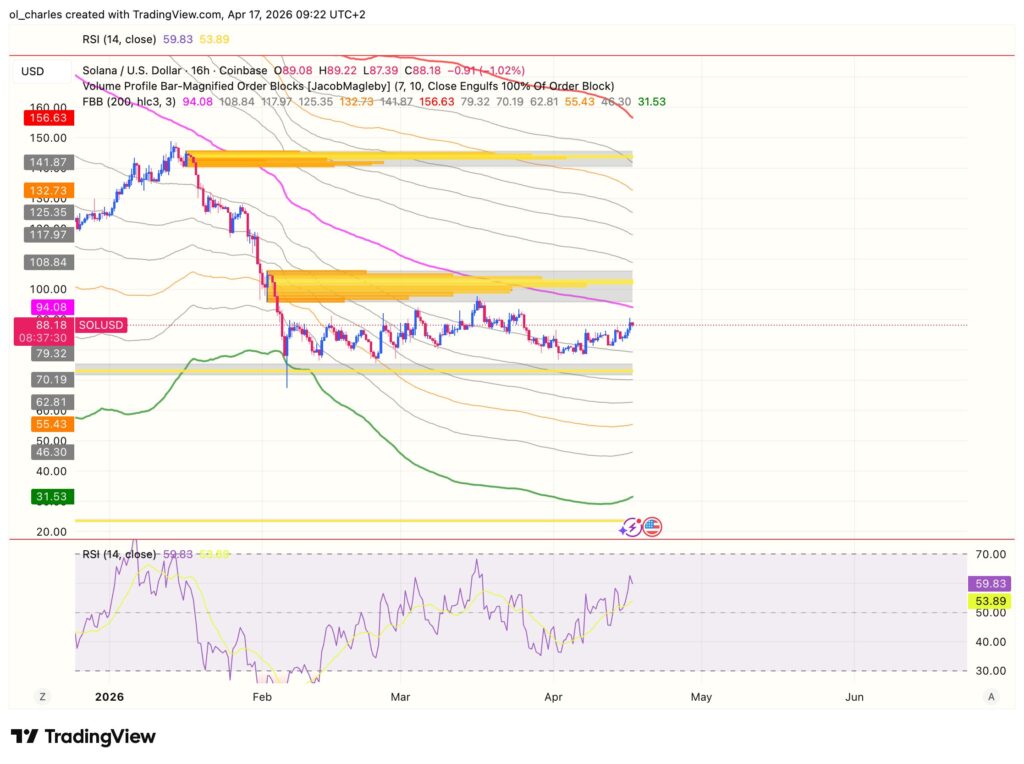Click the 2026 label on the time axis
Image resolution: width=1024 pixels, height=764 pixels.
tap(109, 697)
